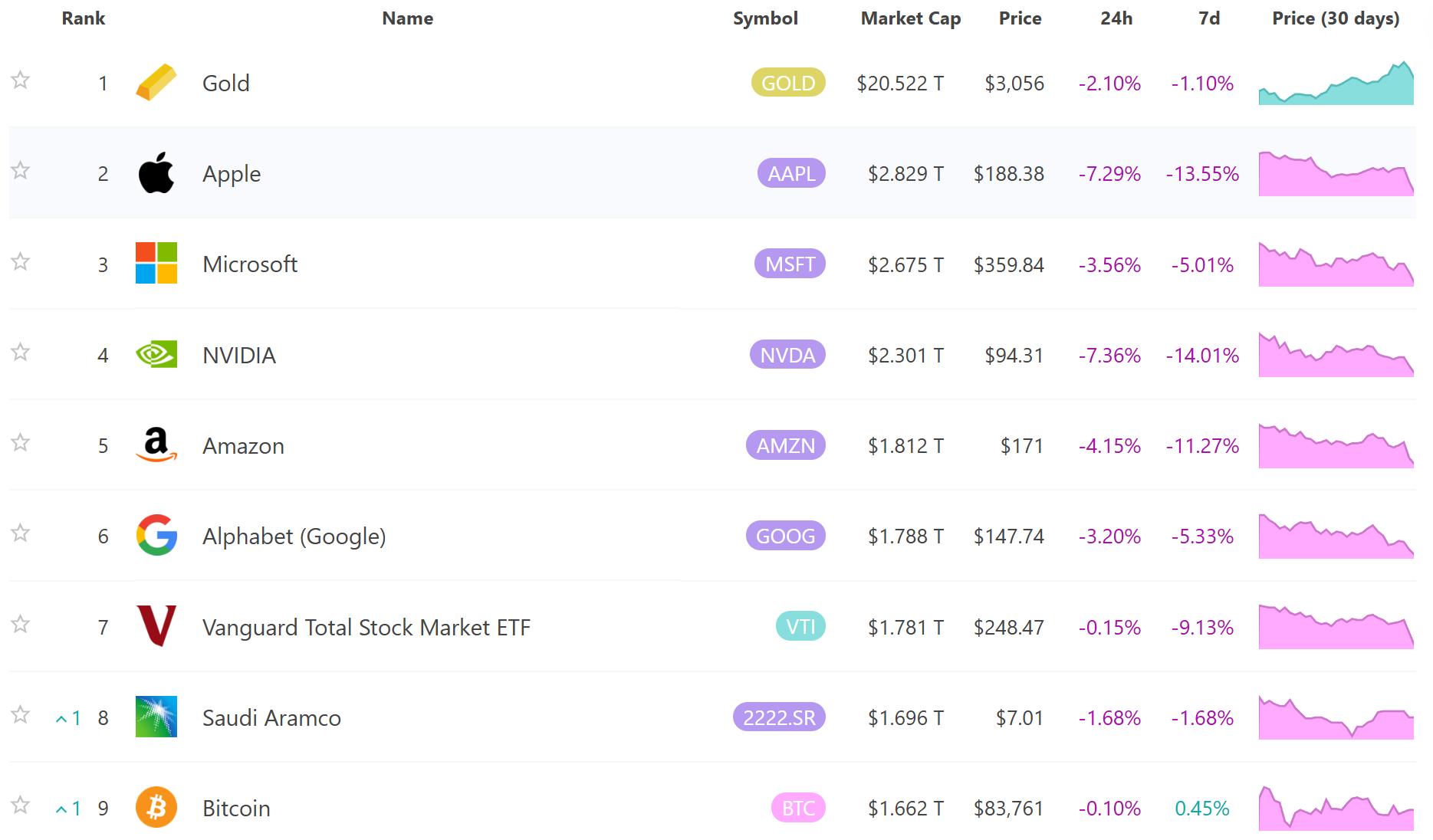Screen dimensions: 1433x840
Task: Open Apple's 30-day price chart
Action: pos(1336,173)
